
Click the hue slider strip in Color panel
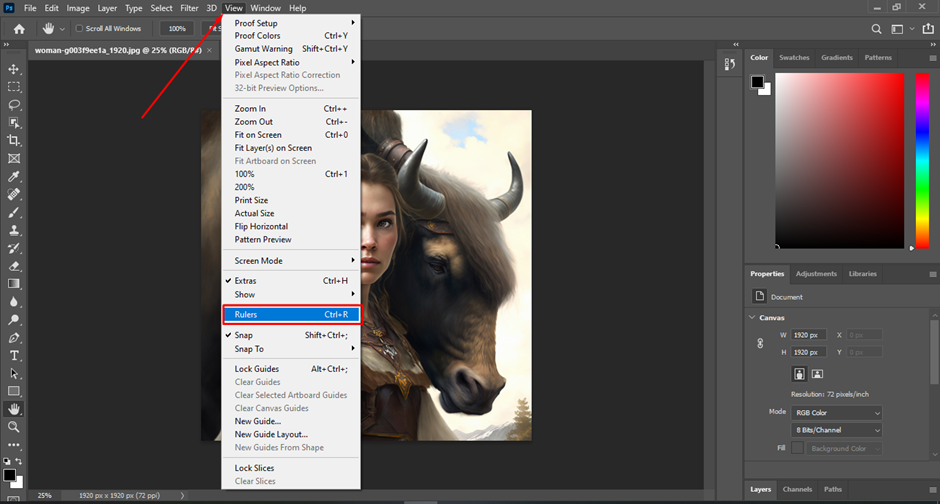(922, 160)
